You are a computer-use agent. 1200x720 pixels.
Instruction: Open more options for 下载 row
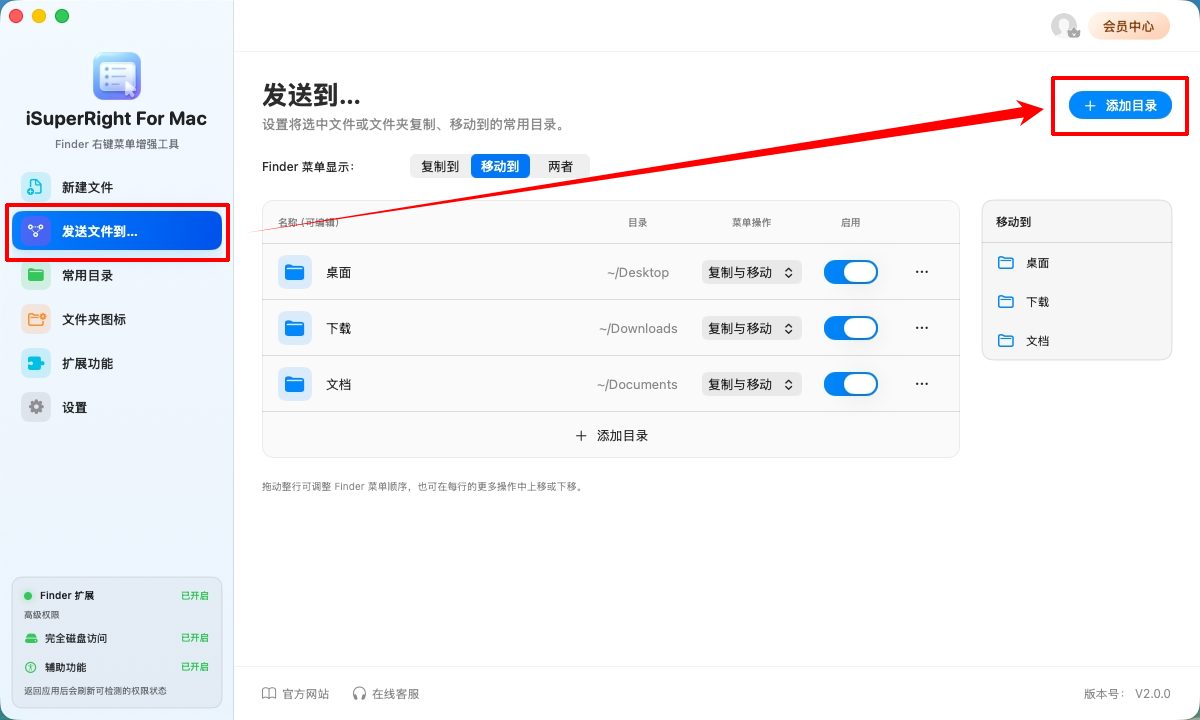pyautogui.click(x=922, y=328)
